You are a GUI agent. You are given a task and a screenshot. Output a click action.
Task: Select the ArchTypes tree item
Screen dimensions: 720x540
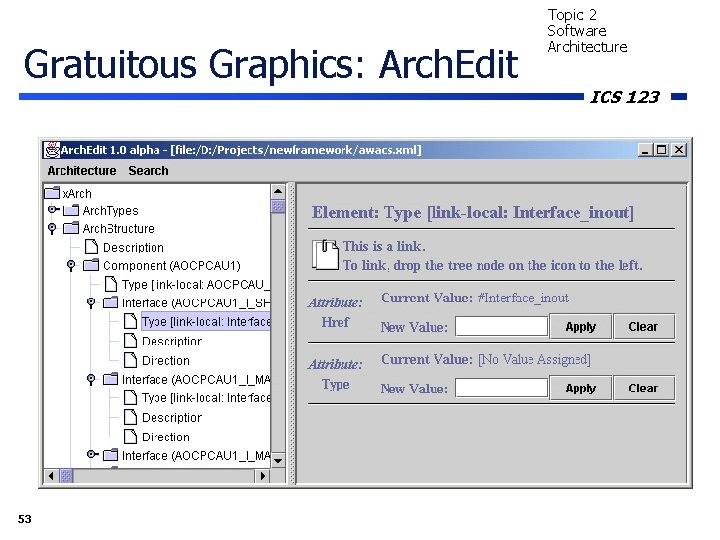tap(110, 211)
